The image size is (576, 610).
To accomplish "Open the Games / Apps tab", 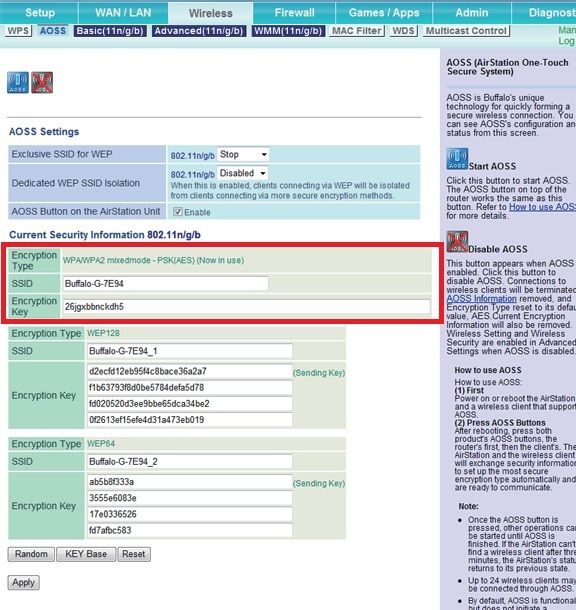I will [384, 13].
